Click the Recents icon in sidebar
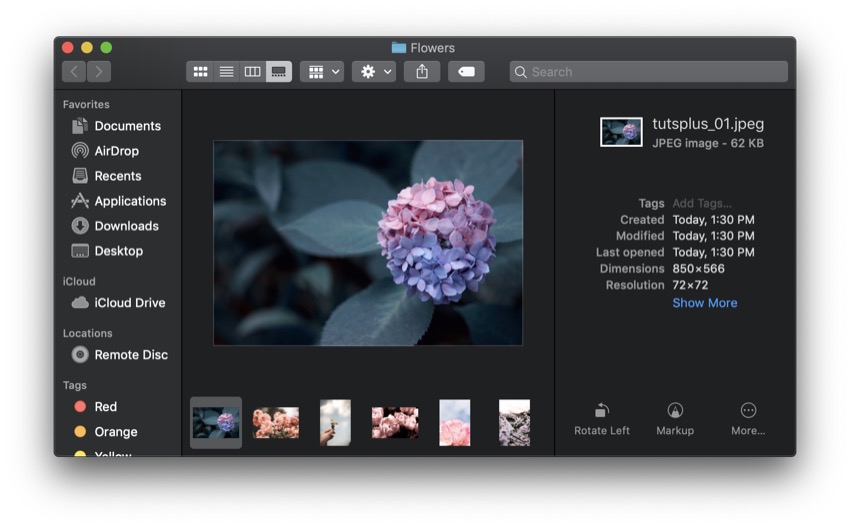 (80, 176)
